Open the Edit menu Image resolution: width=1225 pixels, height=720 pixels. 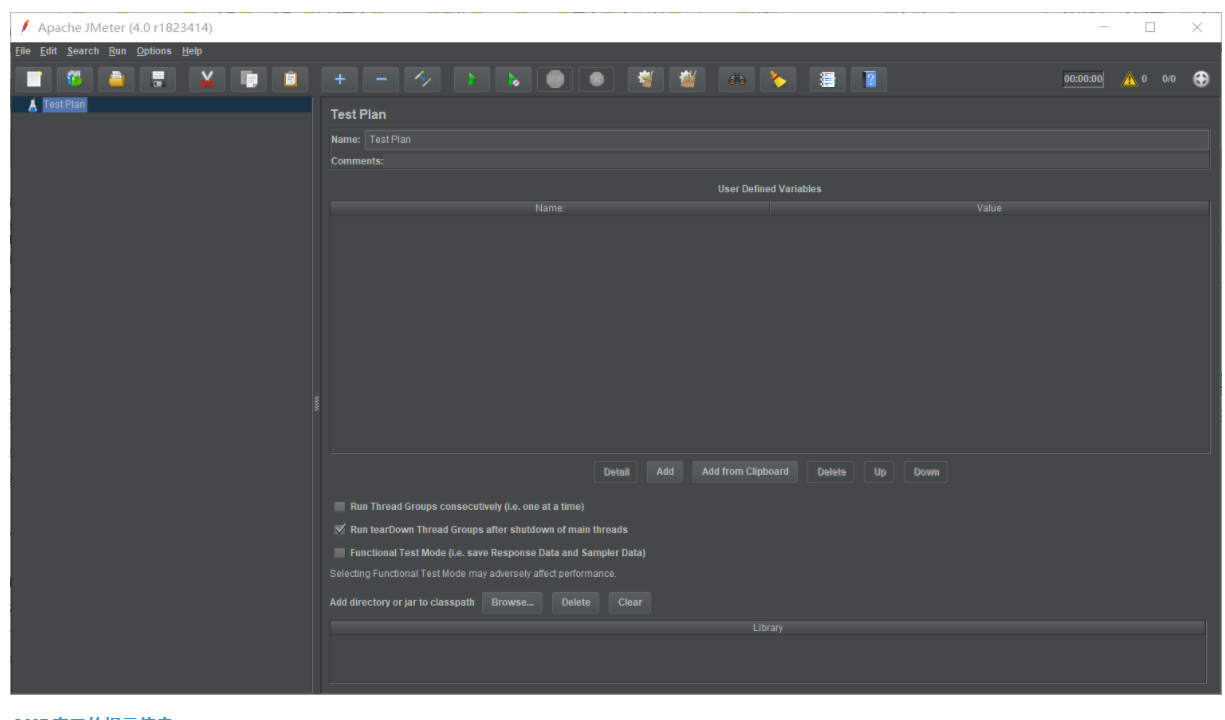tap(49, 51)
